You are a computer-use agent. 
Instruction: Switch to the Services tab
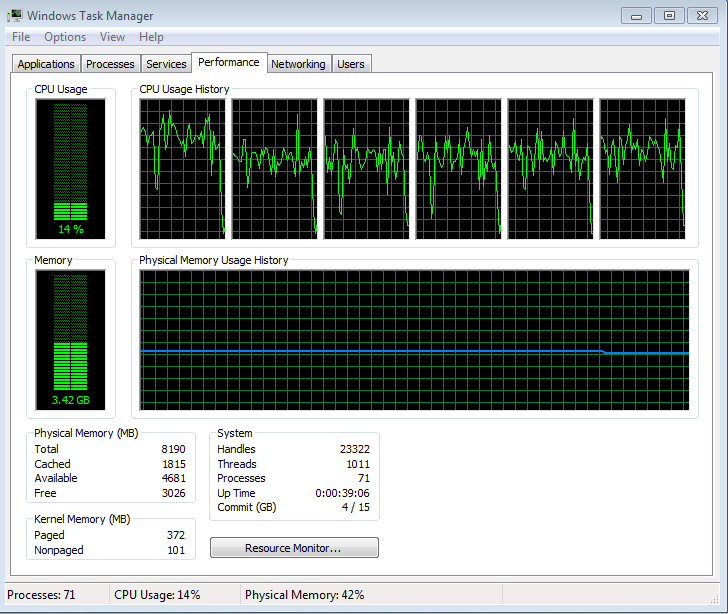pyautogui.click(x=166, y=64)
